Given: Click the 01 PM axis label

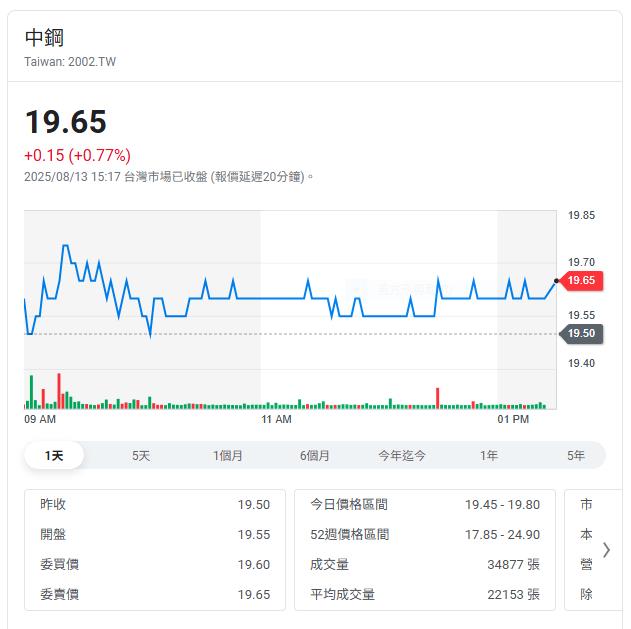Looking at the screenshot, I should pos(513,419).
